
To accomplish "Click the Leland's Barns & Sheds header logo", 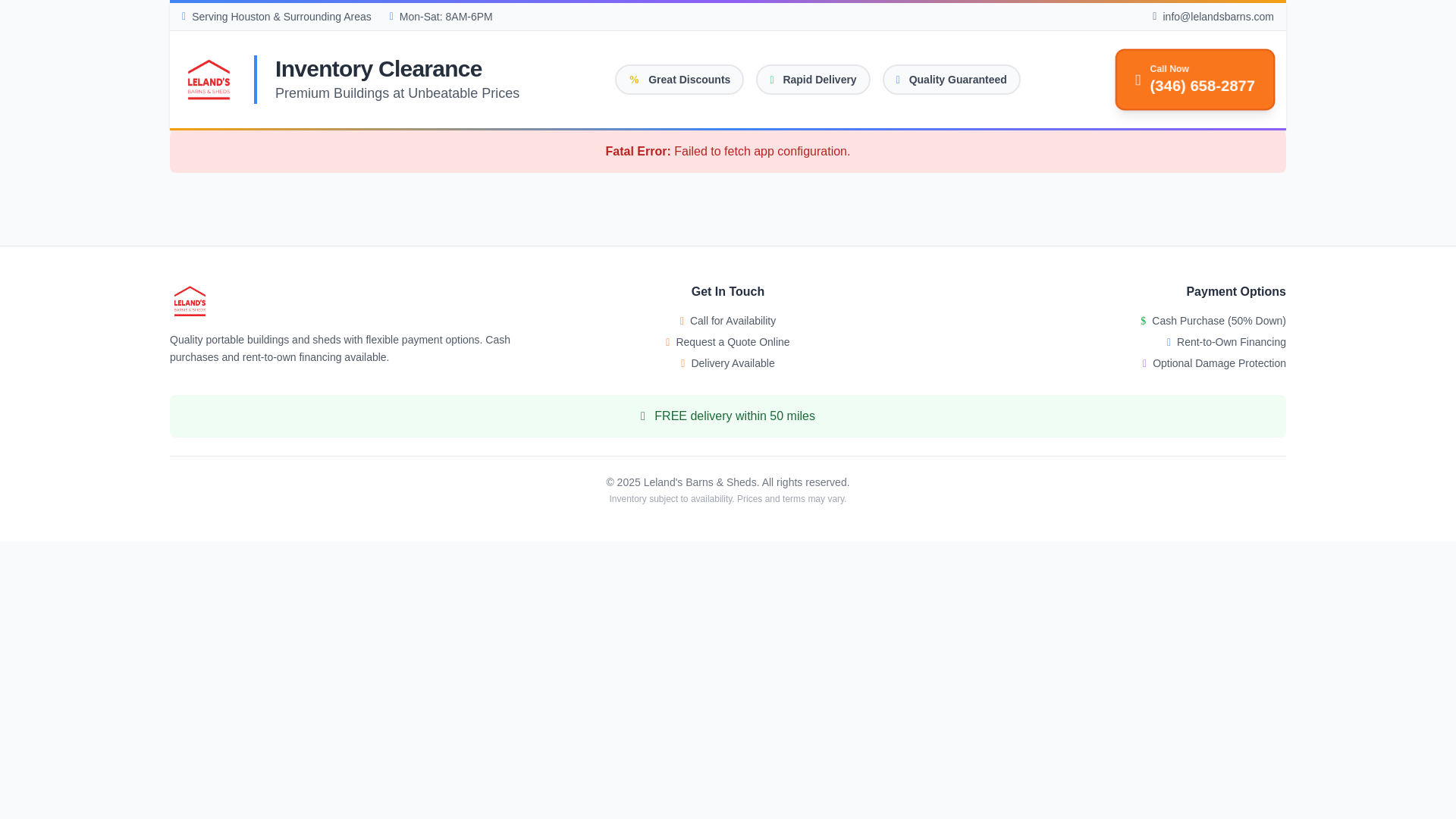I will click(209, 80).
